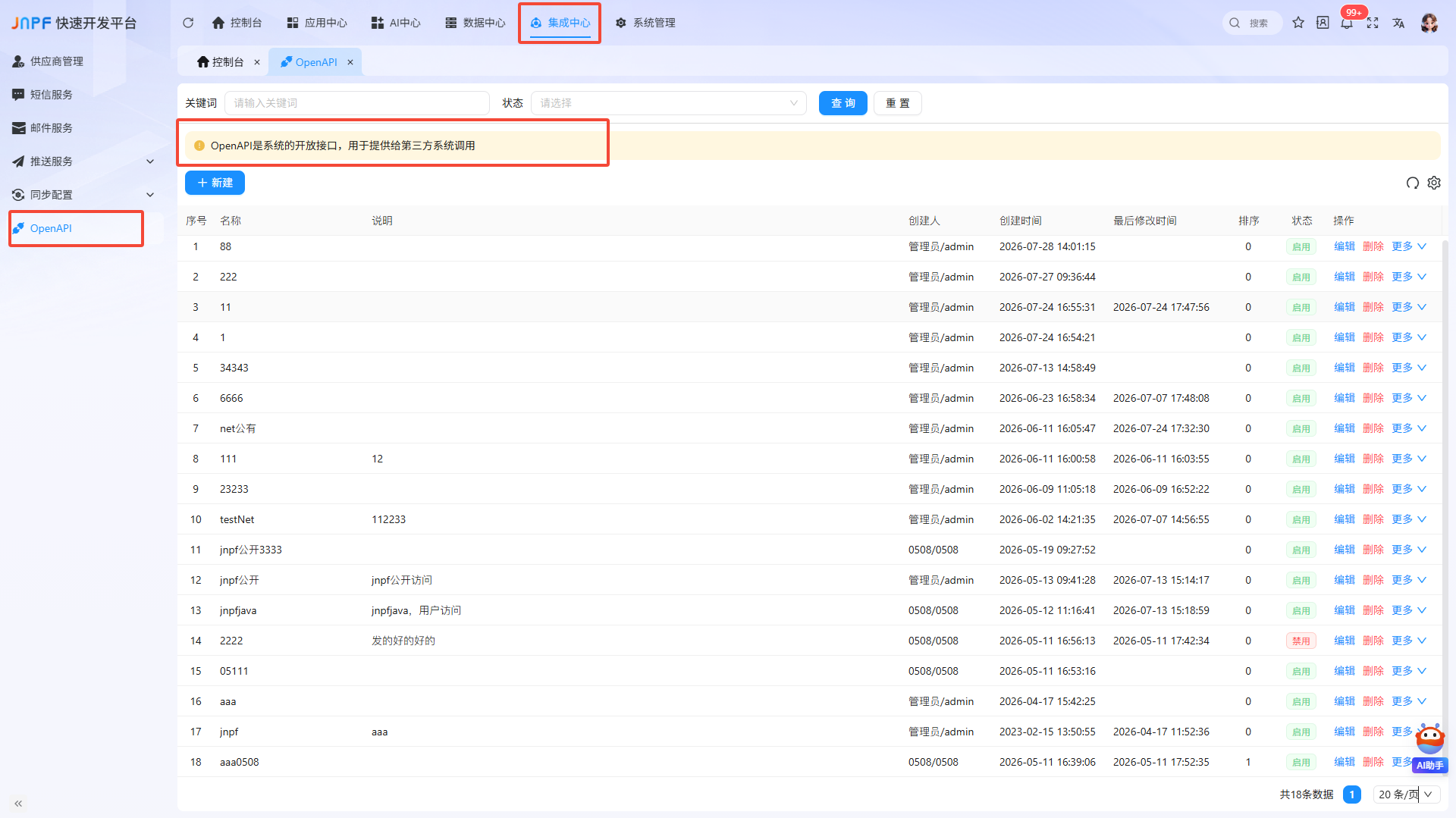1456x818 pixels.
Task: Open the AI助手 robot assistant
Action: point(1430,747)
